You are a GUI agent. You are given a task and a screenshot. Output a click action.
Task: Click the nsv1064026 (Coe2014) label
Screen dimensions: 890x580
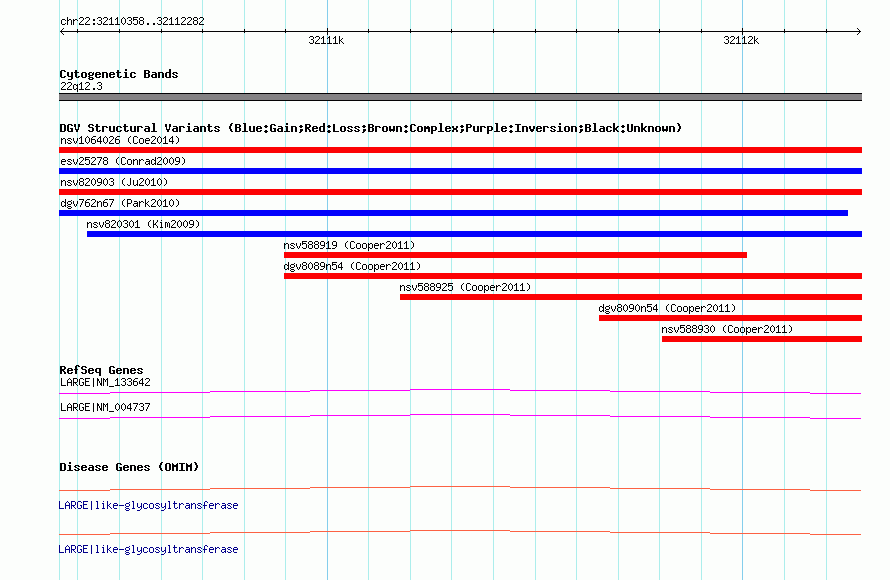pyautogui.click(x=120, y=140)
